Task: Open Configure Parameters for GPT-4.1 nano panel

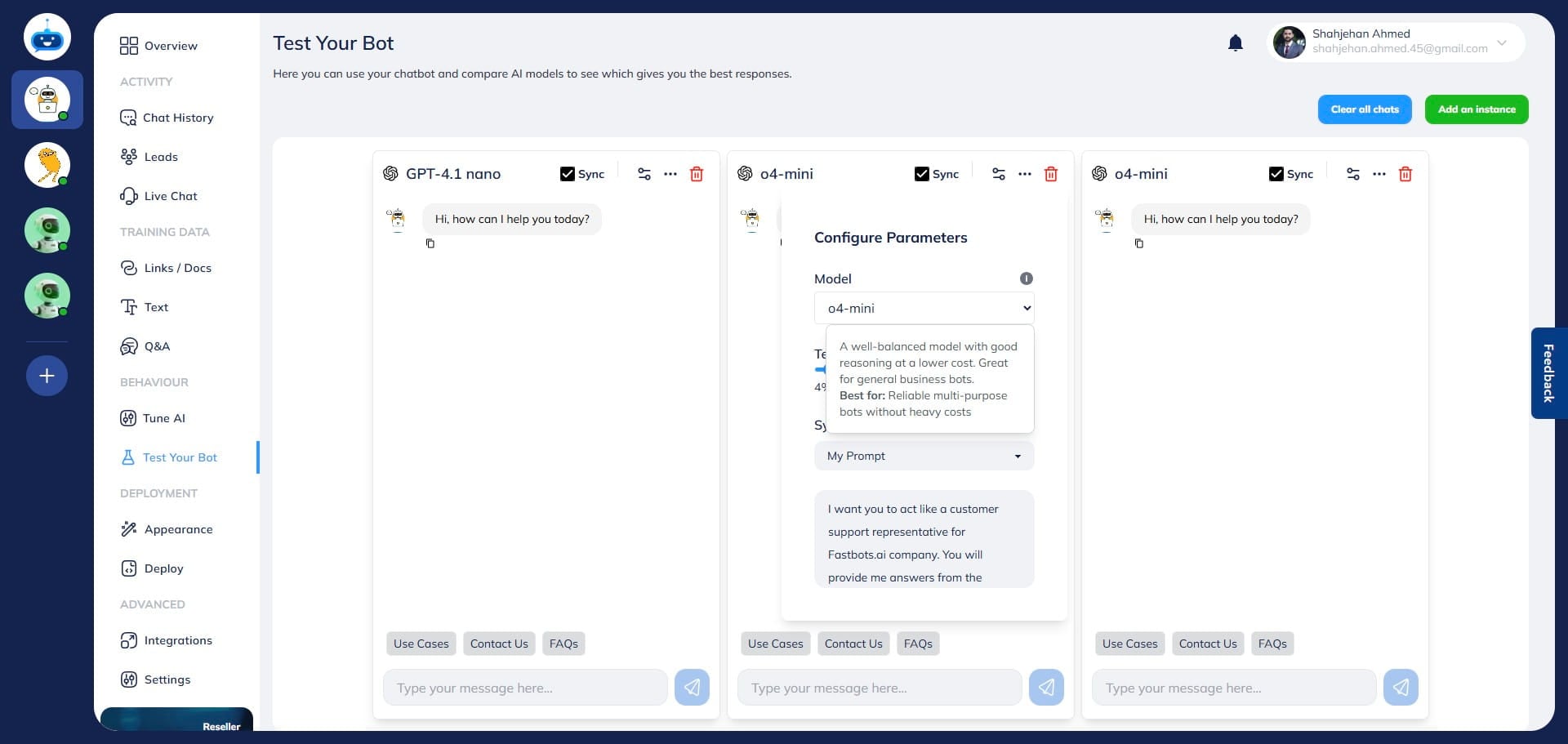Action: (644, 174)
